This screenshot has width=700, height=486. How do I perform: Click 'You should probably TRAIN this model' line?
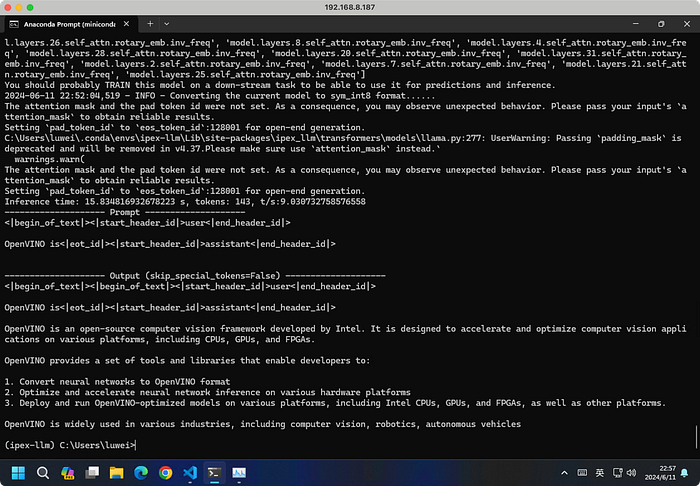280,85
